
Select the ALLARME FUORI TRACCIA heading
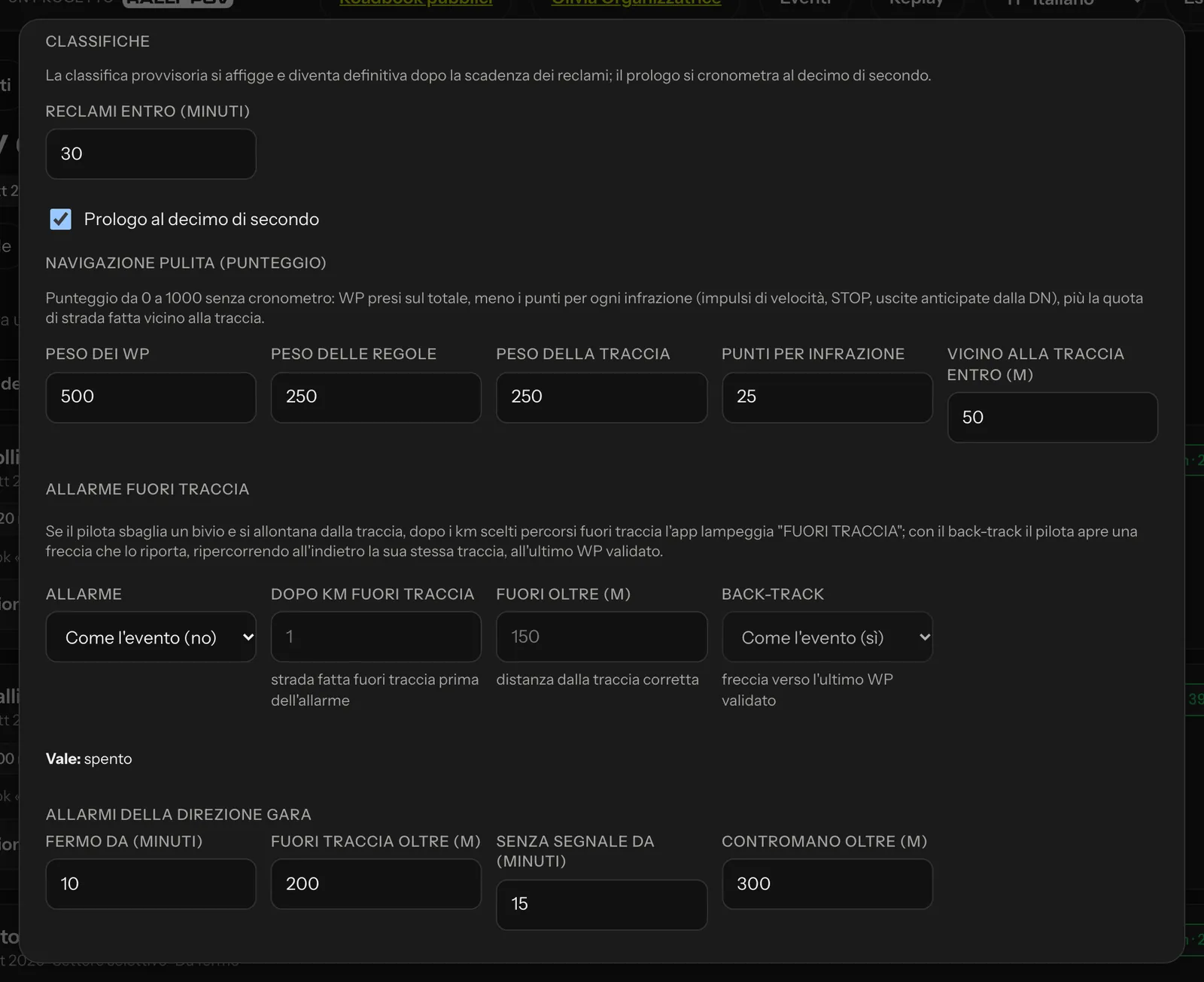(147, 489)
